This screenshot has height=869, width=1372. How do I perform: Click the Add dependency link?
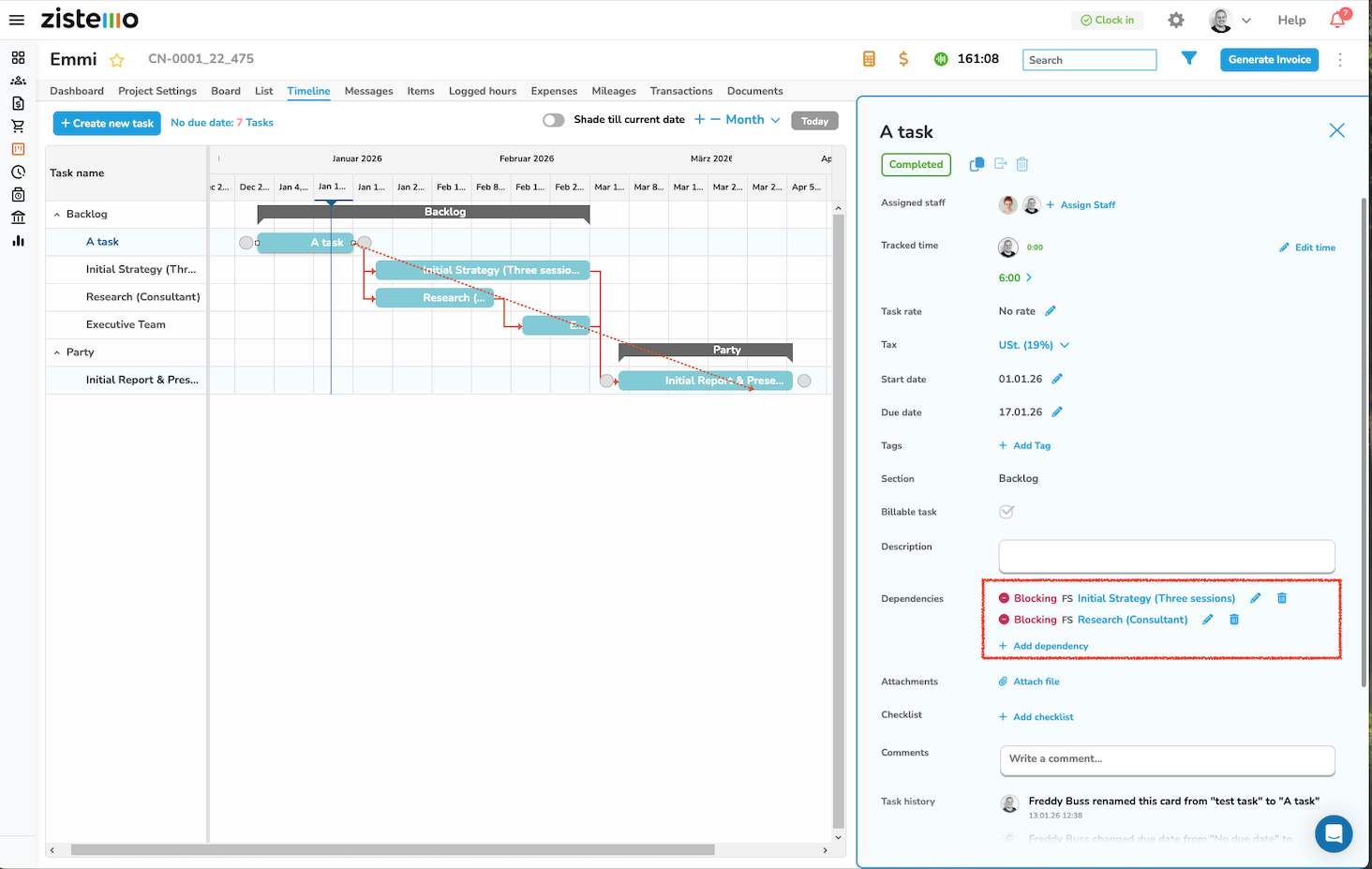click(x=1050, y=646)
